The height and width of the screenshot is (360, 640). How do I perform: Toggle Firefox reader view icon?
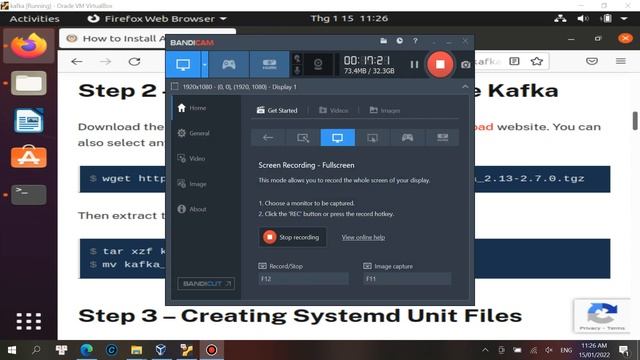coord(514,62)
